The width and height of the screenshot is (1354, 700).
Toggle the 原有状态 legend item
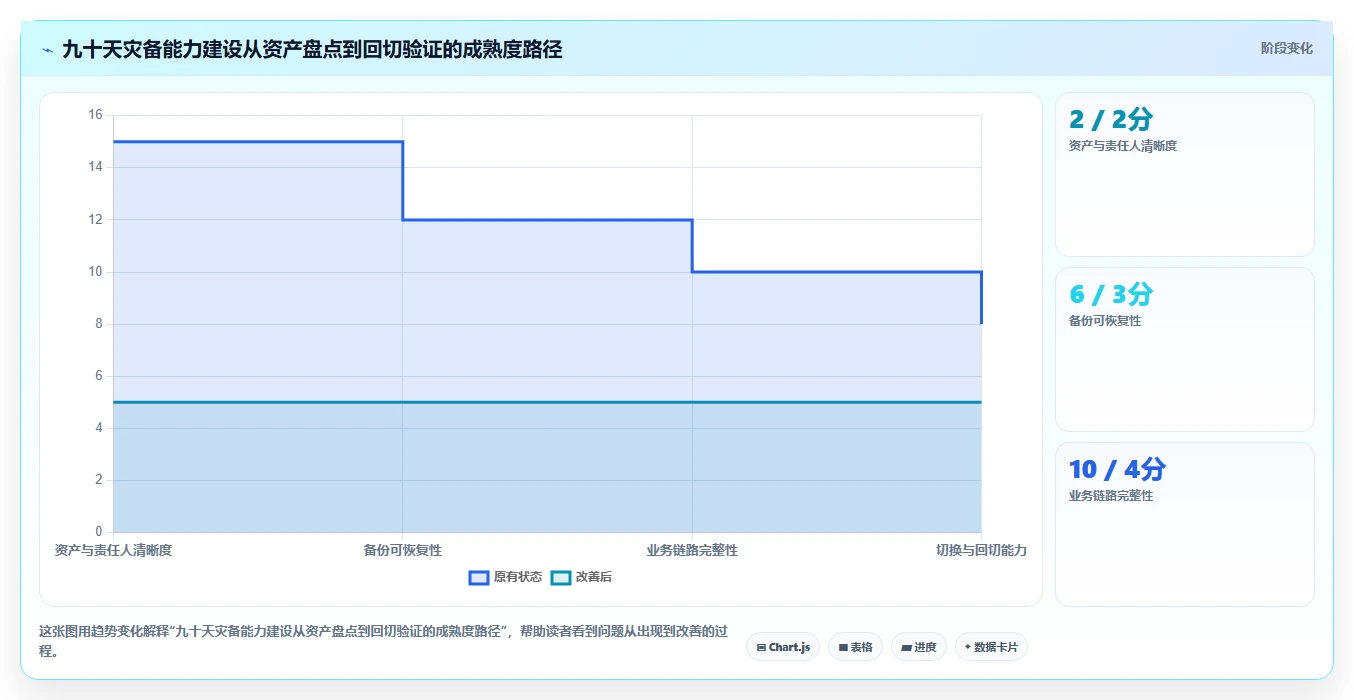tap(506, 577)
